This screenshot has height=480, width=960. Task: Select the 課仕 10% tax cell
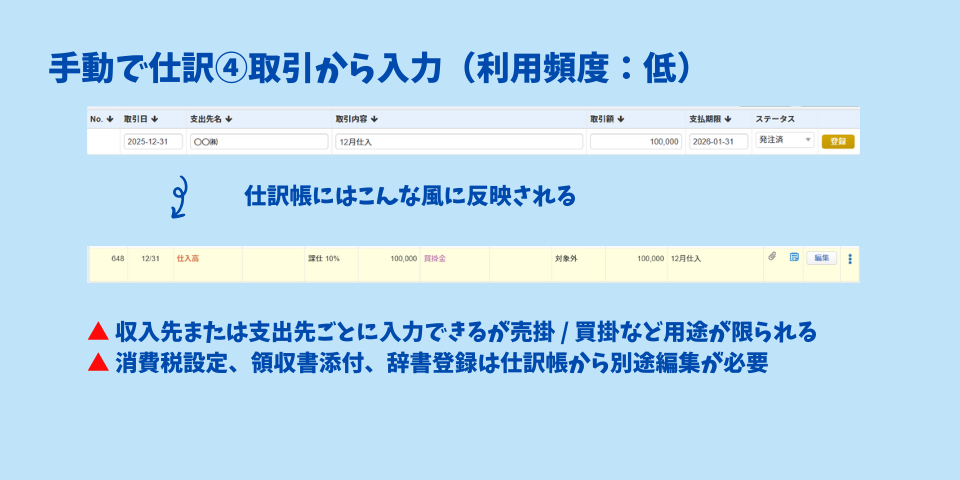(331, 264)
